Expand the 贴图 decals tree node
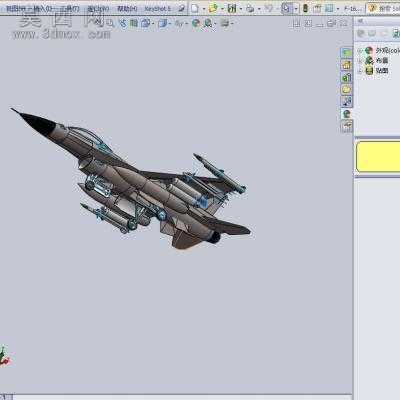 coord(360,71)
